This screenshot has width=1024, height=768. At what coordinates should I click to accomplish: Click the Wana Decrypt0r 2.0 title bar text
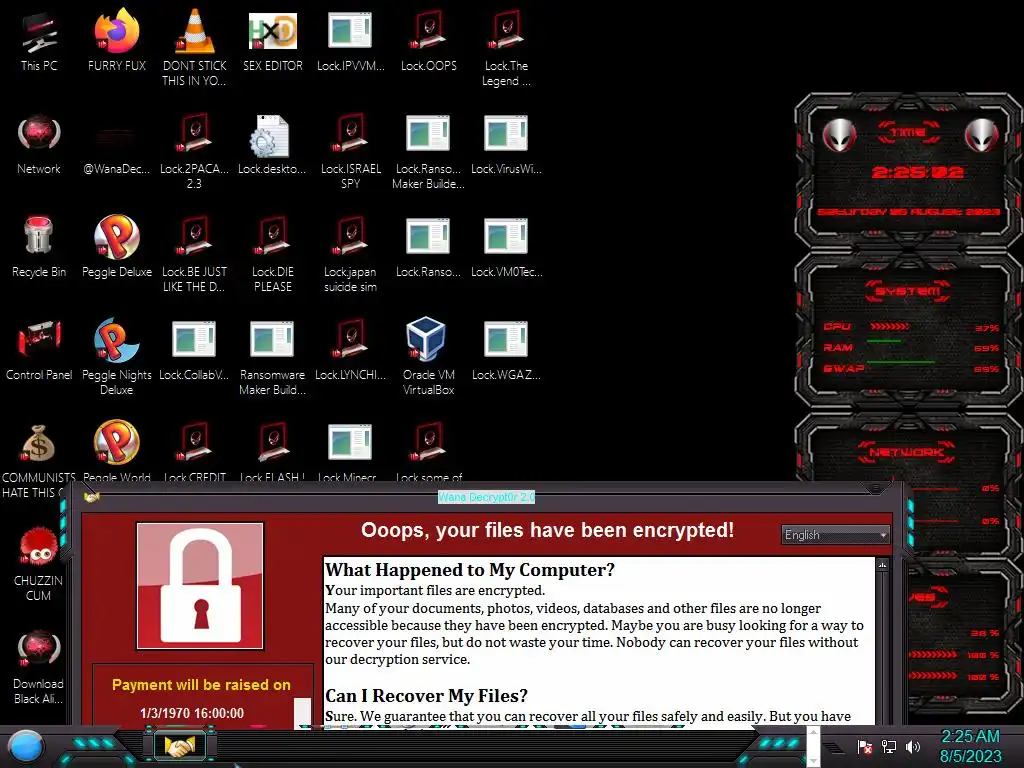coord(487,497)
